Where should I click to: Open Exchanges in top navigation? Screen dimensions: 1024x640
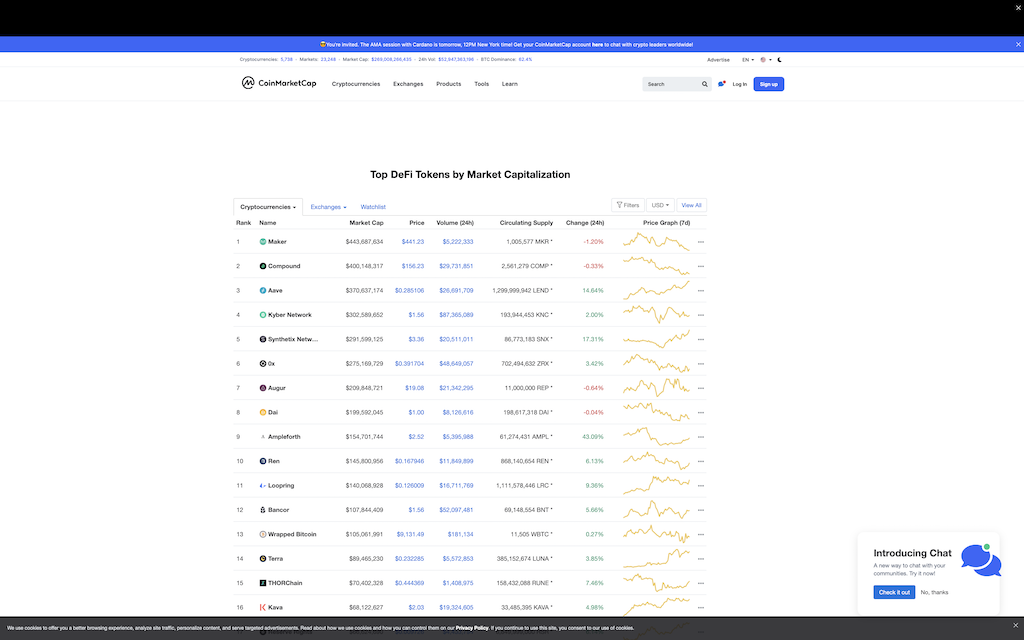408,84
